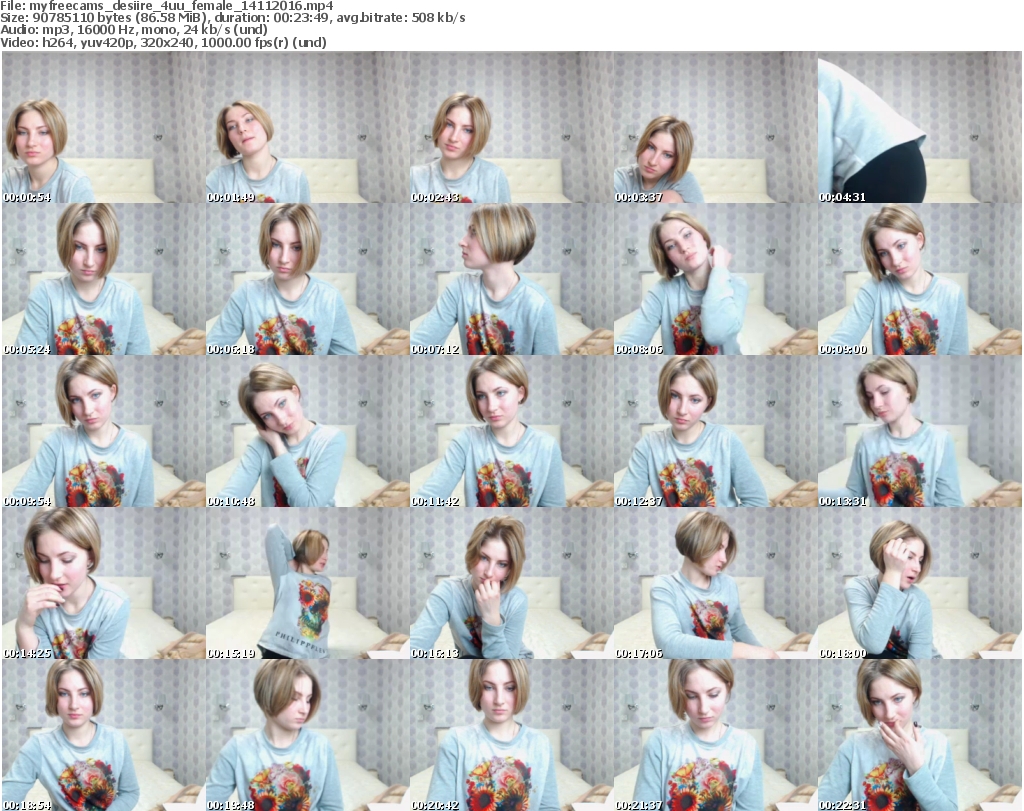Pick the 00:09:54 video frame
The image size is (1024, 811).
click(104, 432)
